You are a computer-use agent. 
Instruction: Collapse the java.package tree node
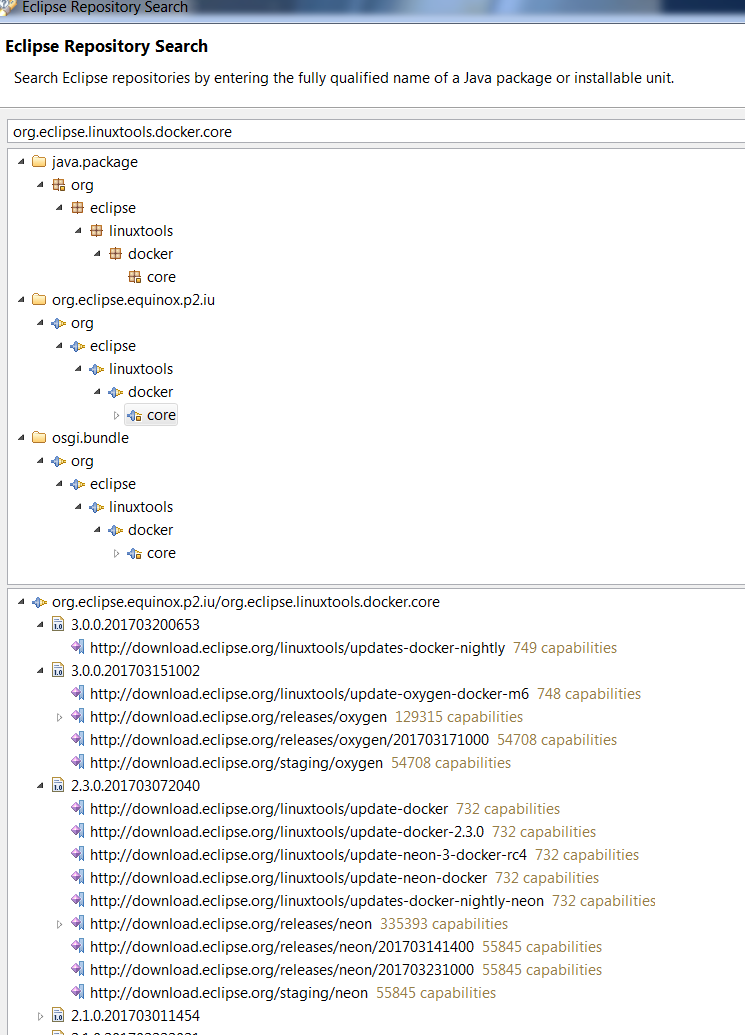(21, 162)
